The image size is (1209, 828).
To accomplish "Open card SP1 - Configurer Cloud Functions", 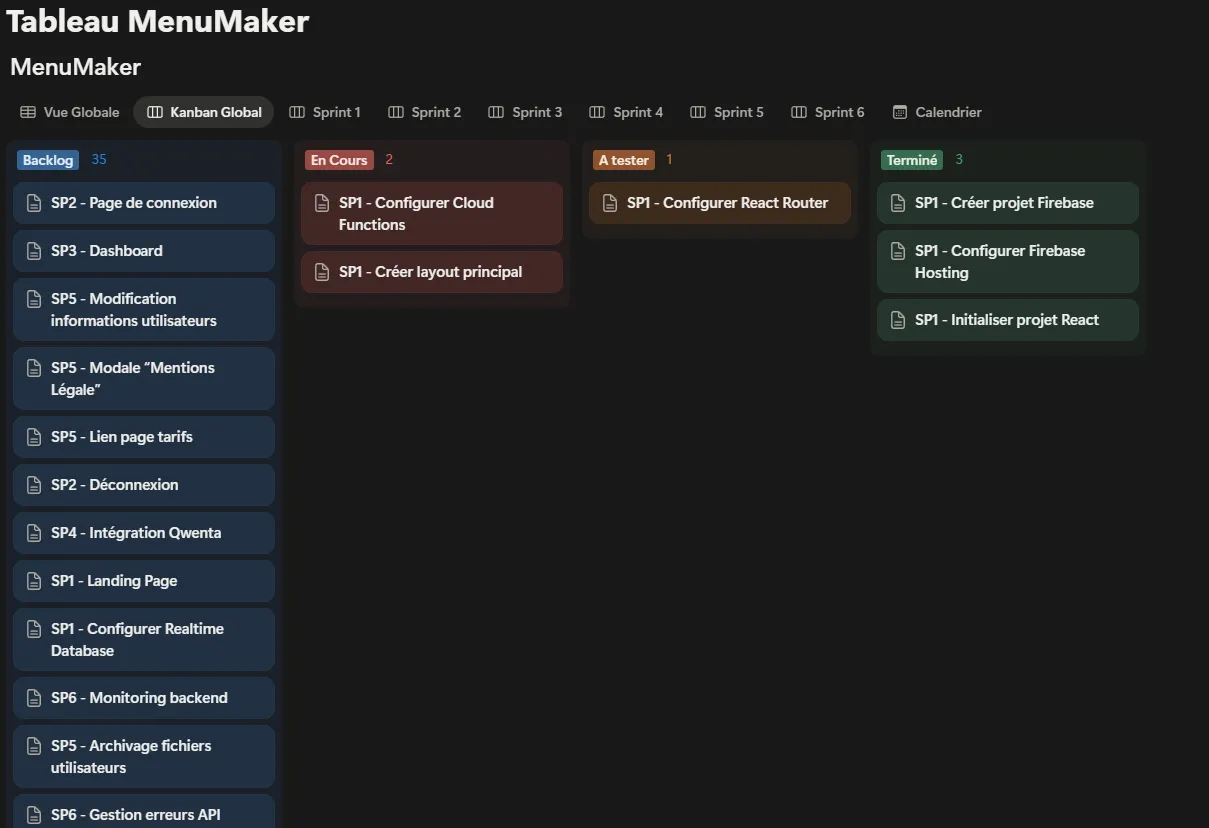I will tap(432, 214).
